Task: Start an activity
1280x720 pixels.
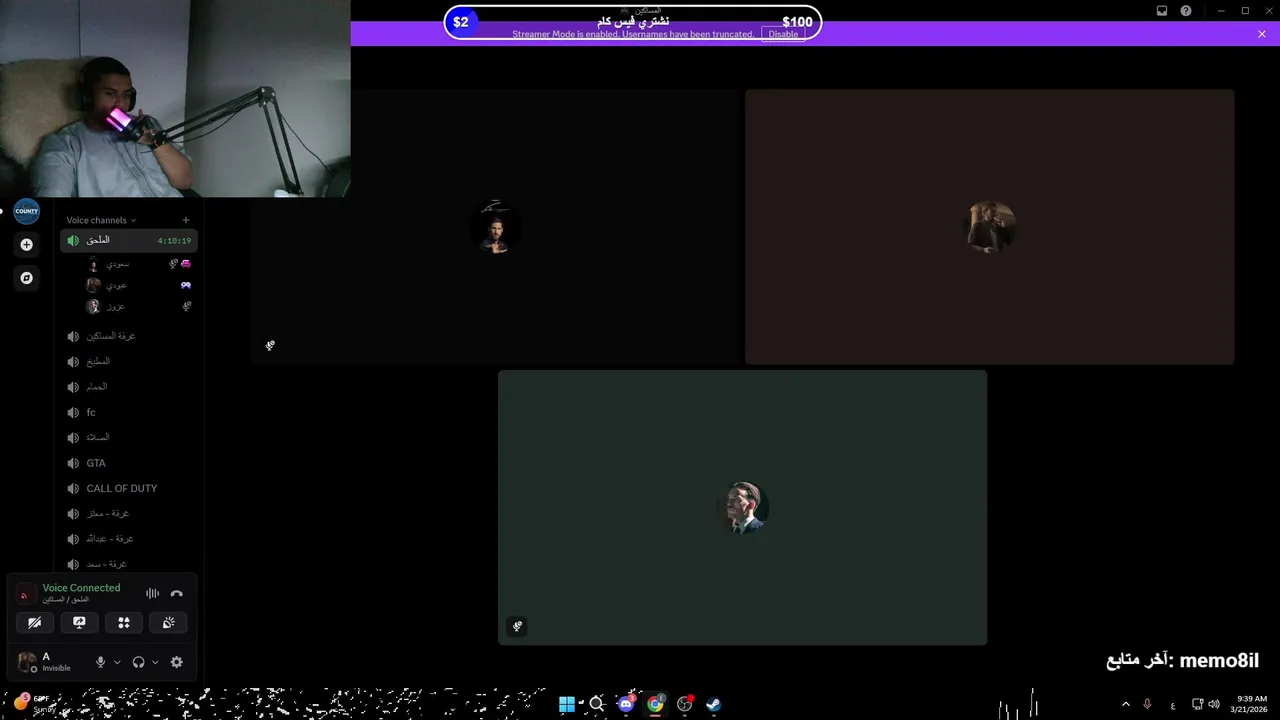Action: 124,622
